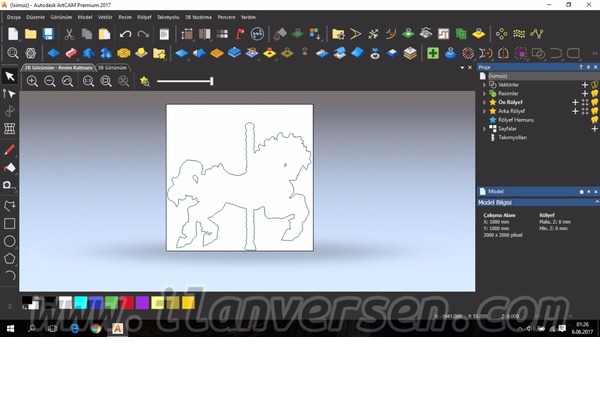This screenshot has height=400, width=600.
Task: Click the Set Model Size icon
Action: pos(187,34)
